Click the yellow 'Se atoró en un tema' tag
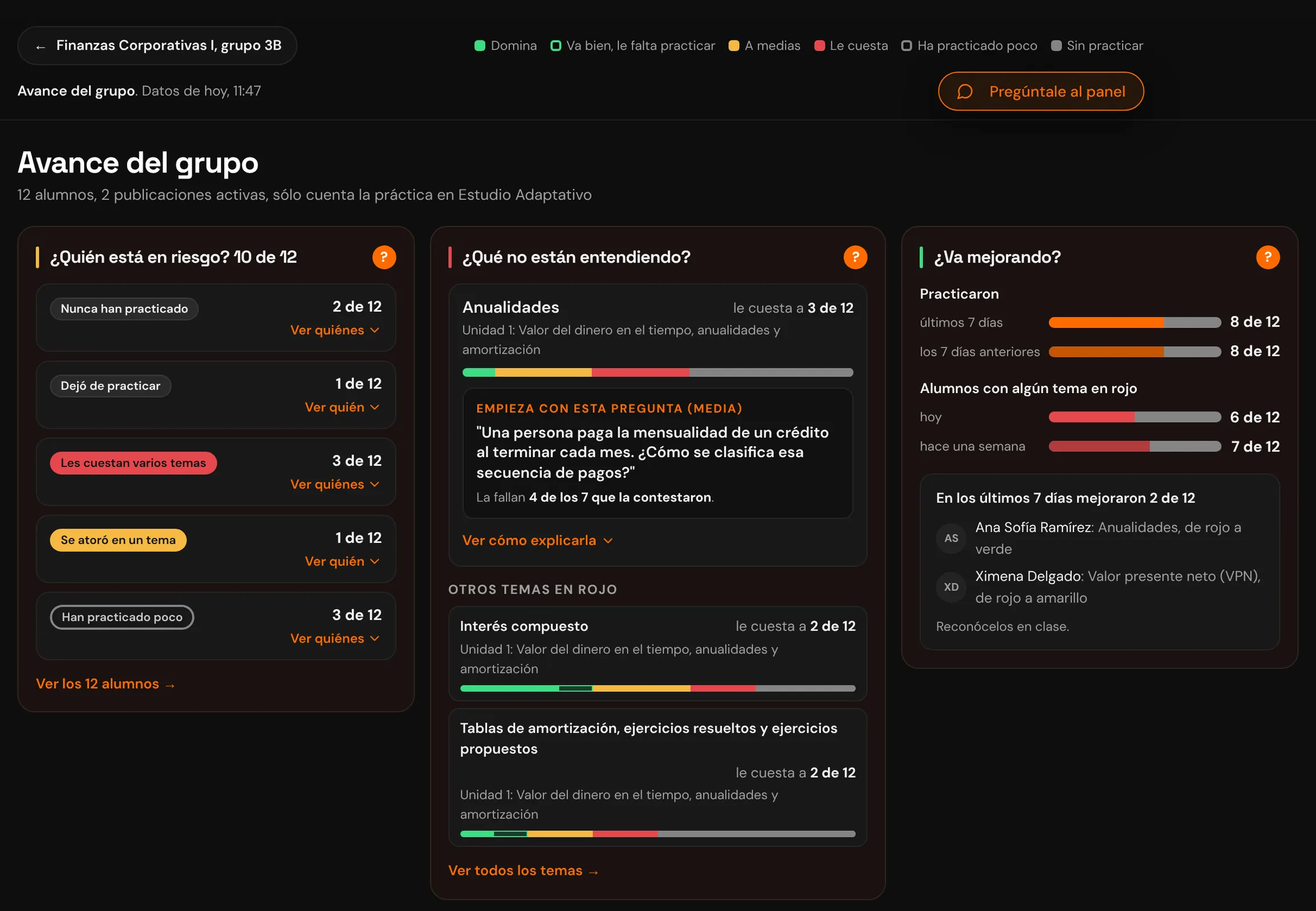 click(x=118, y=540)
